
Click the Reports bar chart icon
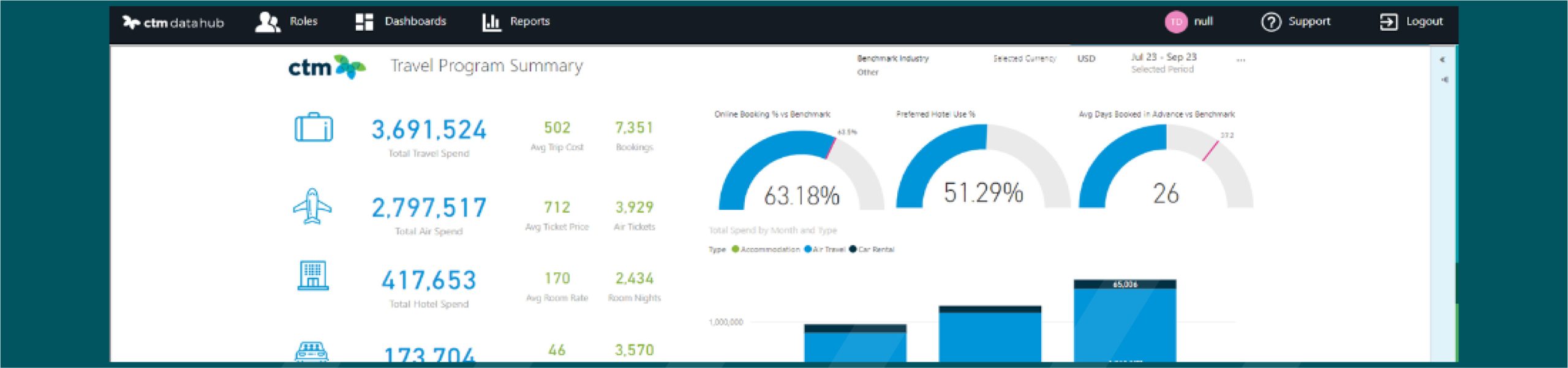[491, 22]
